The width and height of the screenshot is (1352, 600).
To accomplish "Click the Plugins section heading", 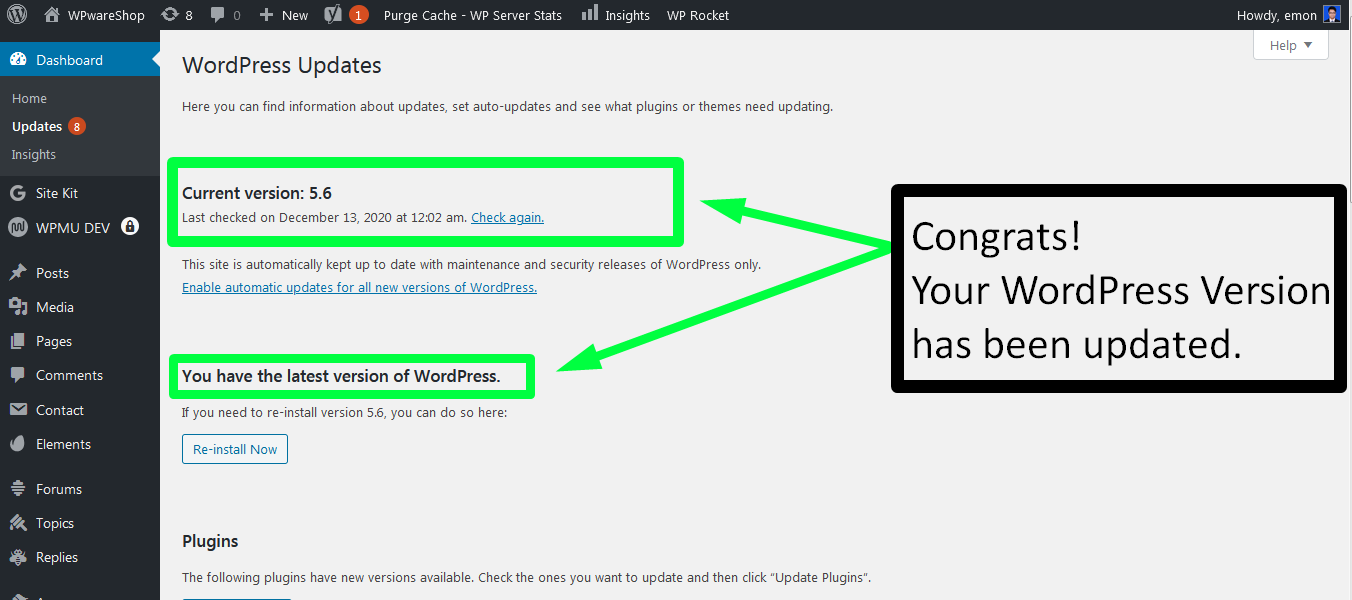I will (210, 541).
